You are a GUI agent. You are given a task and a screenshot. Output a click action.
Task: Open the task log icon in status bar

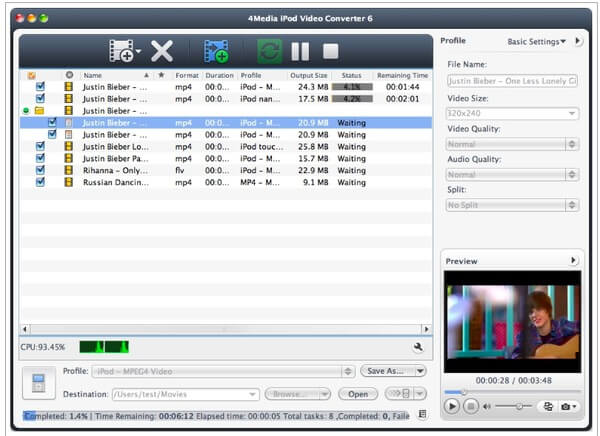(422, 414)
